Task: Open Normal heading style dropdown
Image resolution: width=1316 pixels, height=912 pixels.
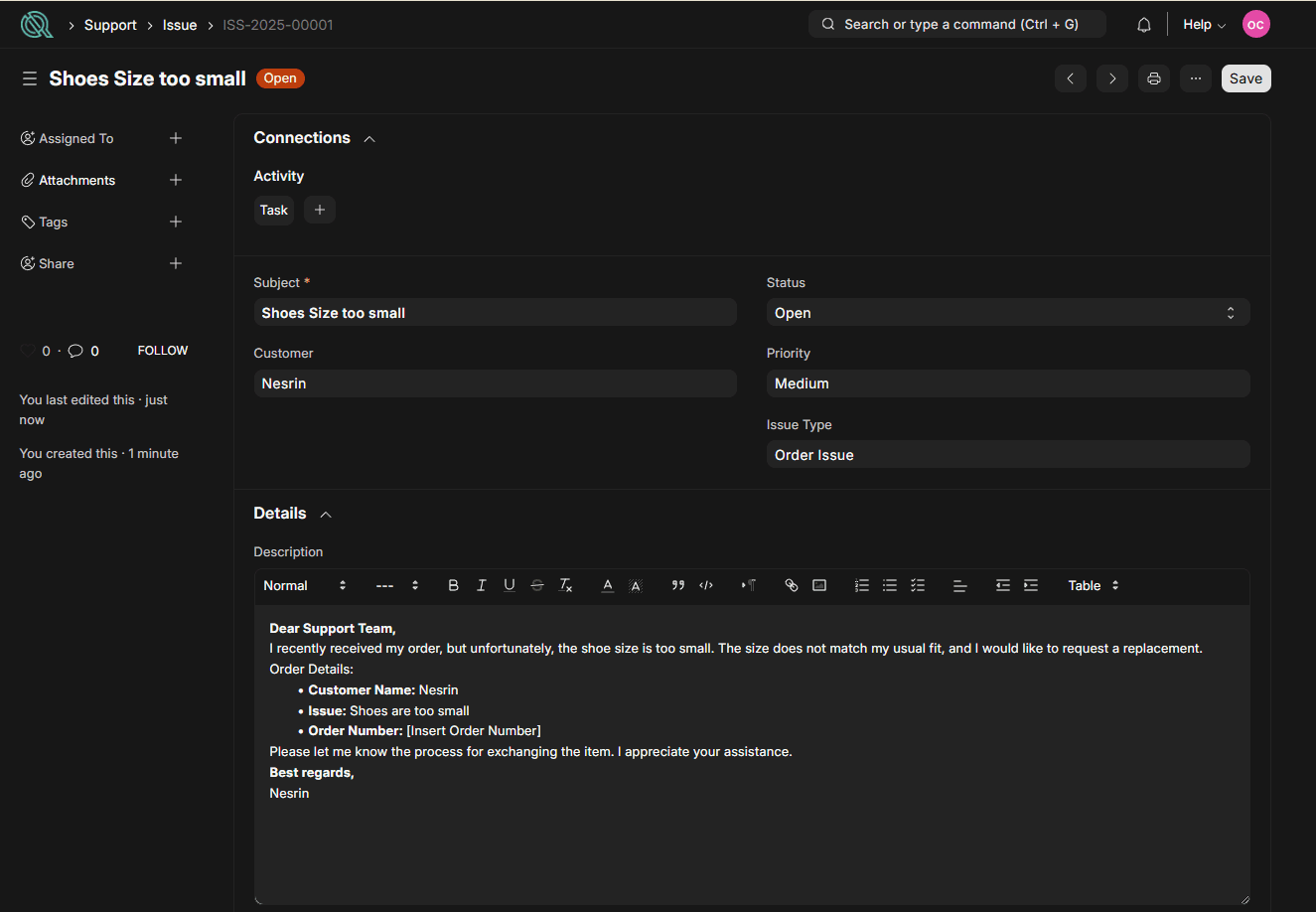Action: click(305, 585)
